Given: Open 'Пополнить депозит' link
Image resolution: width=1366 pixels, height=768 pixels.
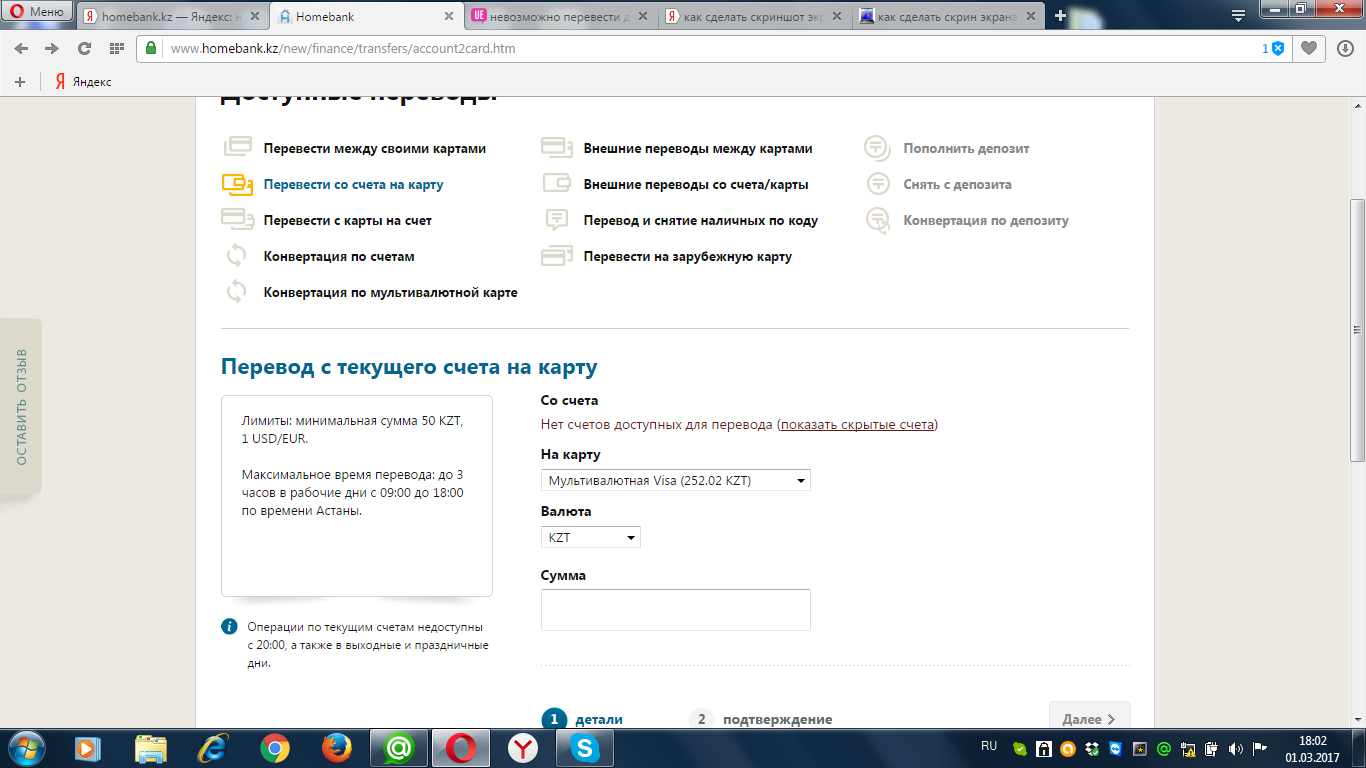Looking at the screenshot, I should [966, 149].
